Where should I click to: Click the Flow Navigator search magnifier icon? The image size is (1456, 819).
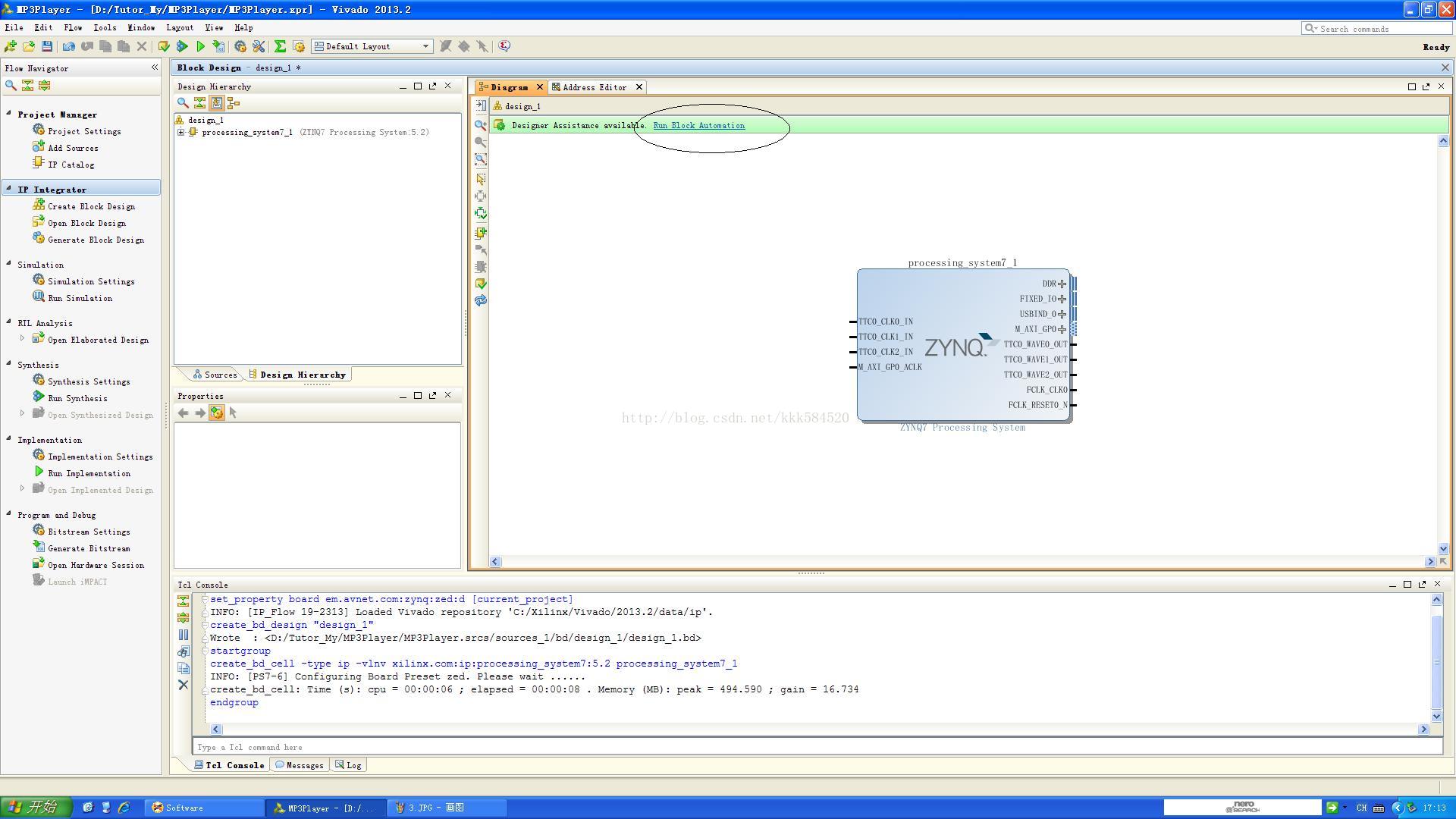(11, 85)
